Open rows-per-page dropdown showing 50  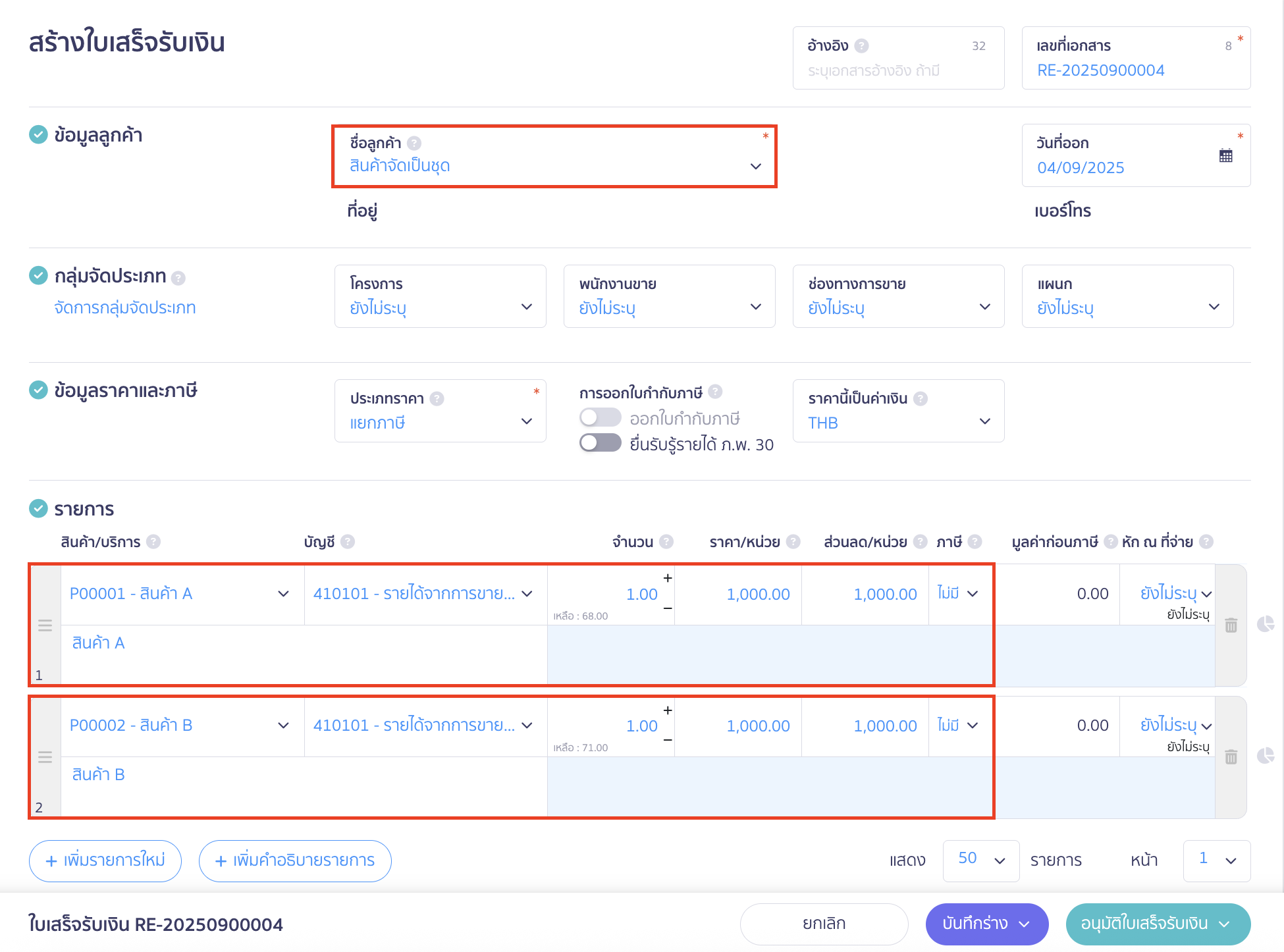(980, 860)
